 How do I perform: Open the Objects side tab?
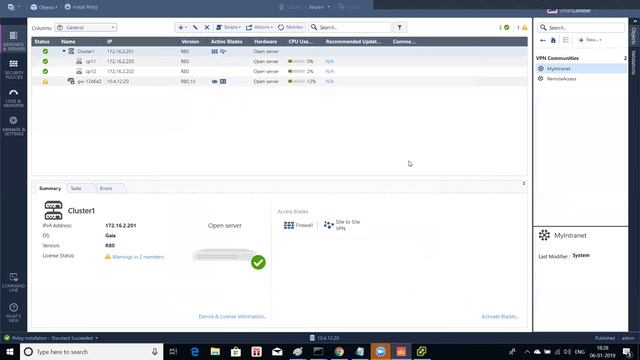pos(634,36)
